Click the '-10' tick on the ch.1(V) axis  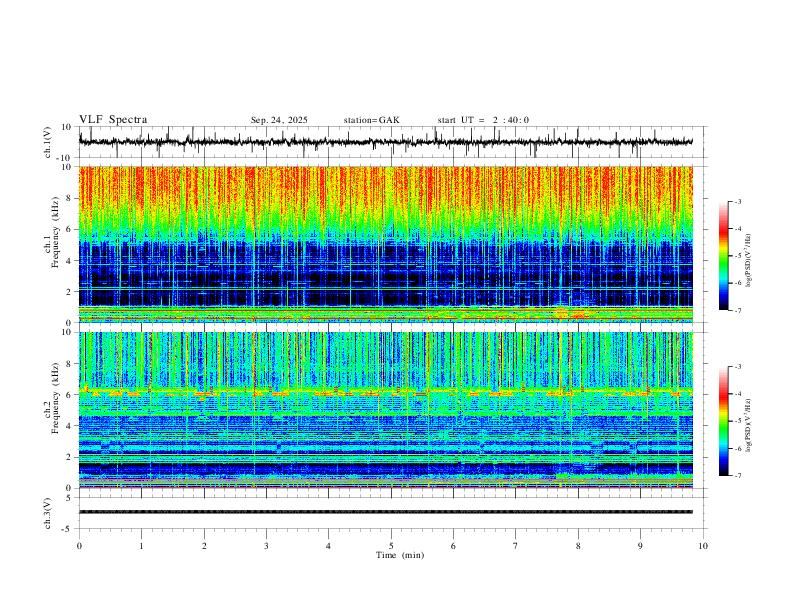pyautogui.click(x=66, y=158)
